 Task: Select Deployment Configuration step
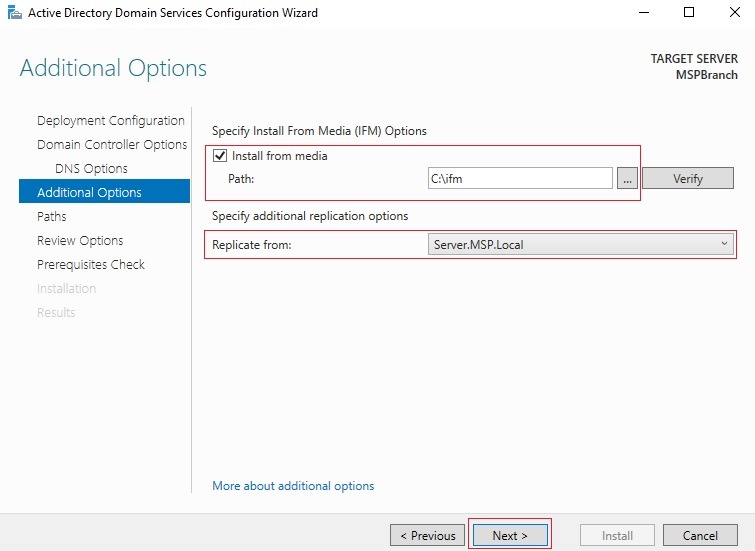pos(111,120)
